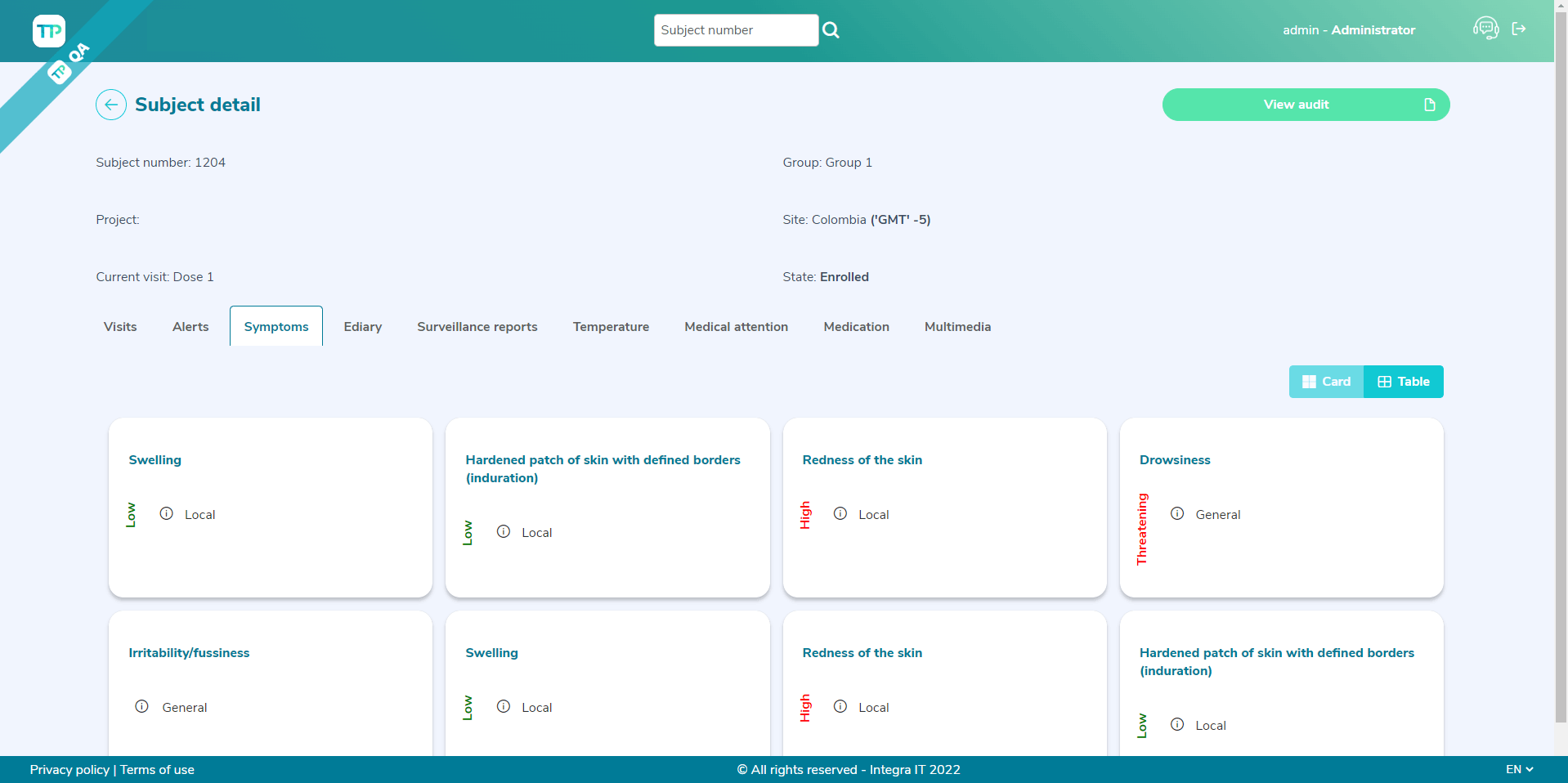Viewport: 1568px width, 783px height.
Task: Open the support chat headset icon
Action: [x=1485, y=29]
